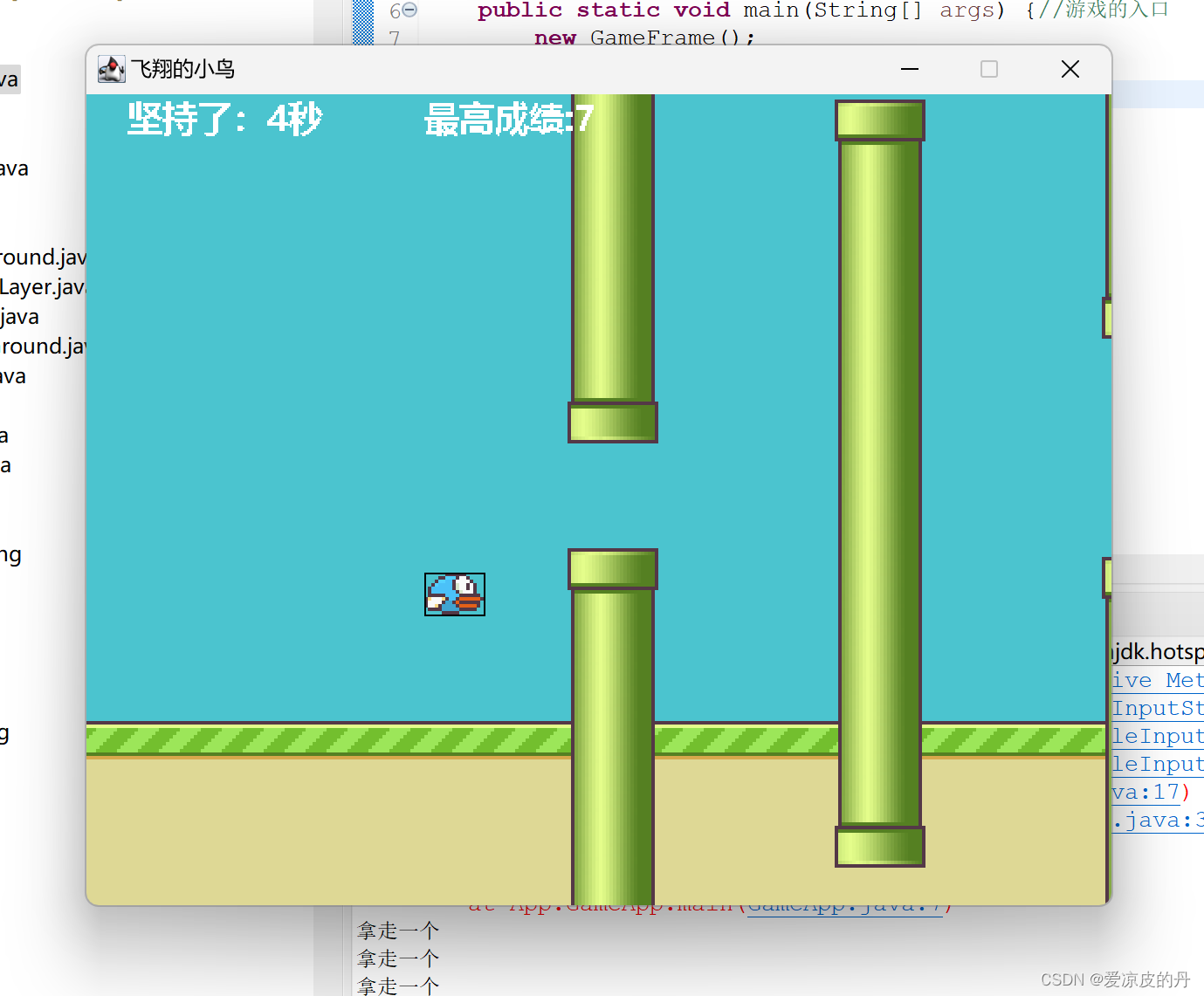The width and height of the screenshot is (1204, 996).
Task: Click the Java app icon in title bar
Action: point(111,69)
